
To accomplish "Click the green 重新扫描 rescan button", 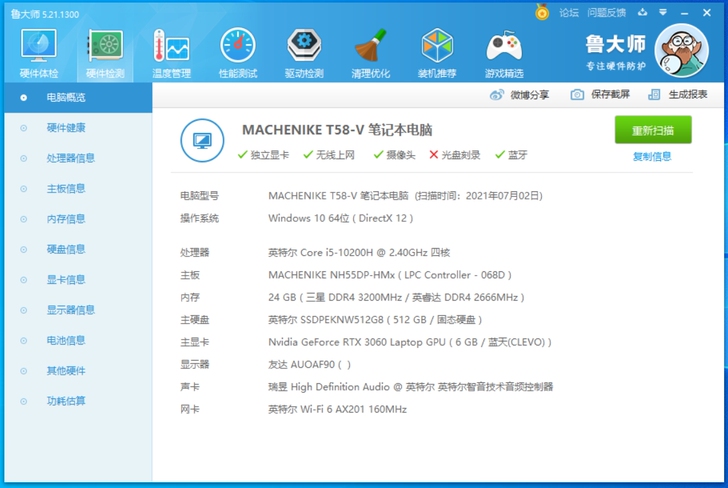I will point(653,130).
